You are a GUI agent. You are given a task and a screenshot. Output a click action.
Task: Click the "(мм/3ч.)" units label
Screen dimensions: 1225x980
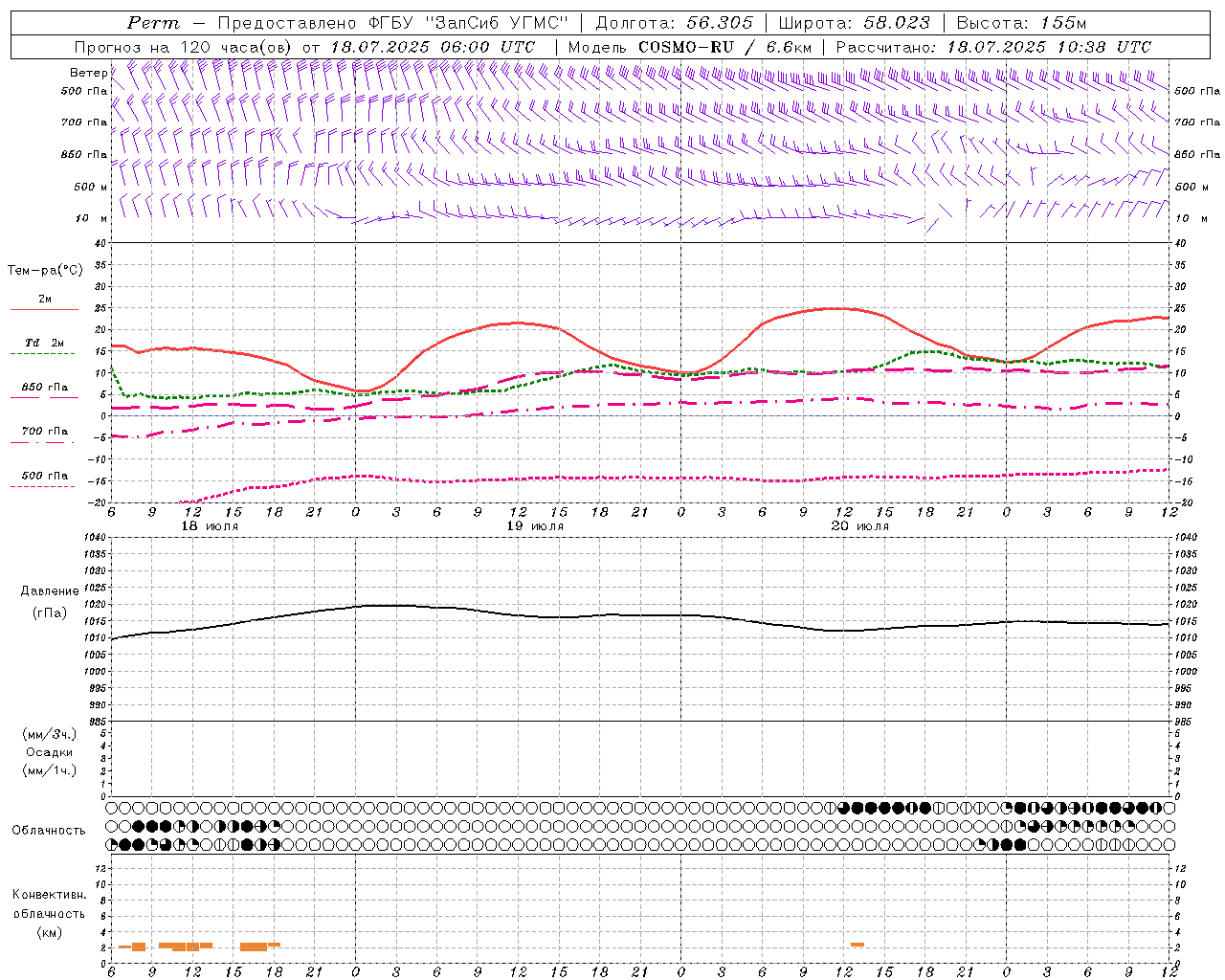click(x=49, y=734)
